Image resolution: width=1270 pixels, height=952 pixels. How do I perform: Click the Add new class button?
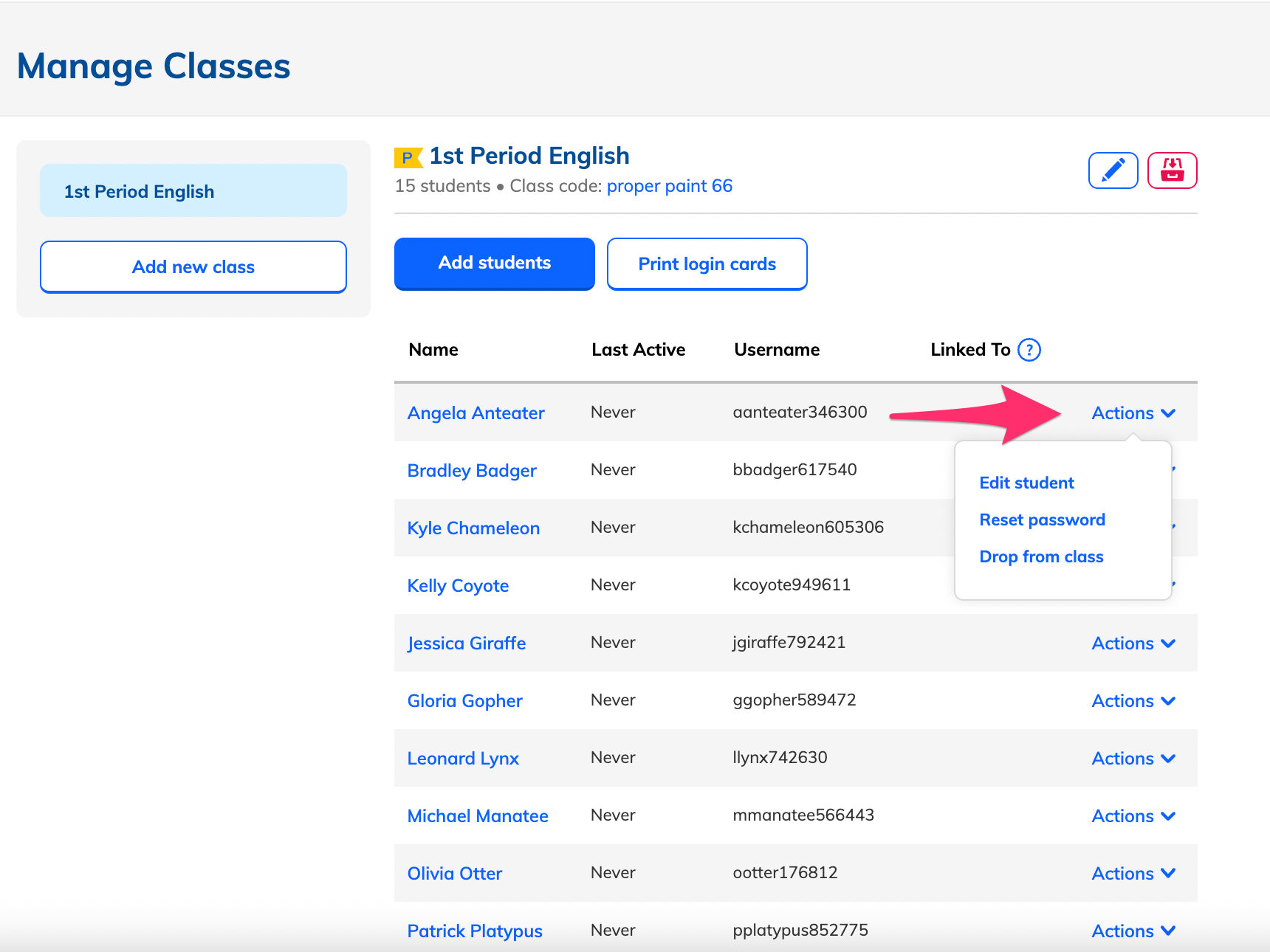193,267
